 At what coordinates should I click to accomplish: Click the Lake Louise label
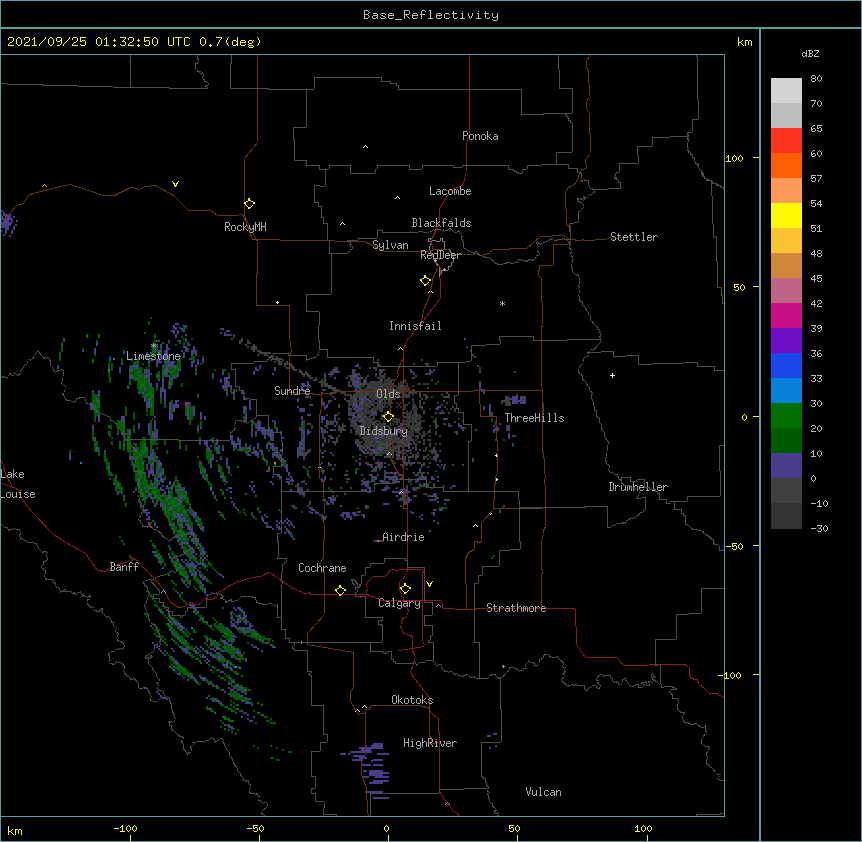[x=16, y=484]
